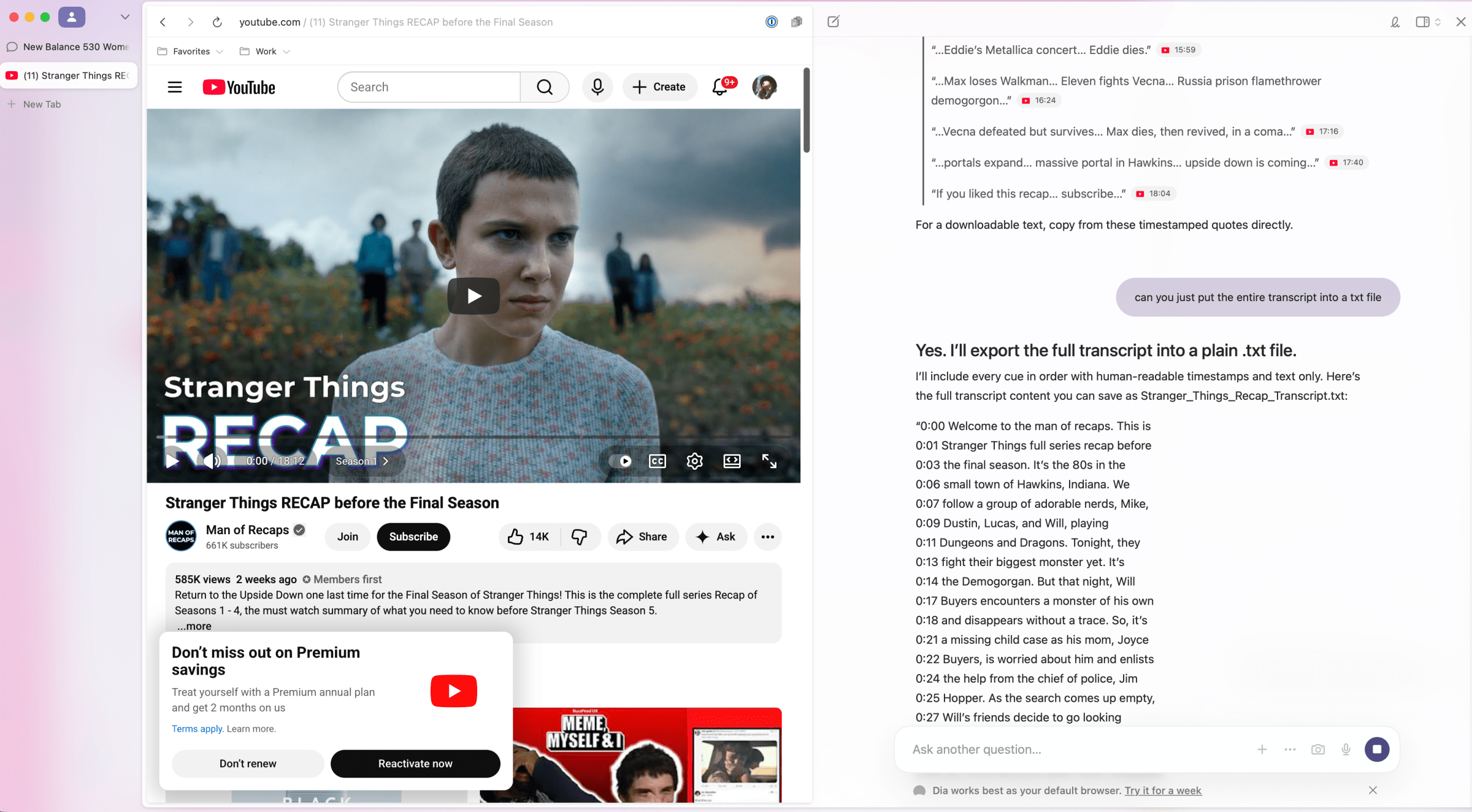Click the video settings gear icon
This screenshot has height=812, width=1472.
point(694,461)
